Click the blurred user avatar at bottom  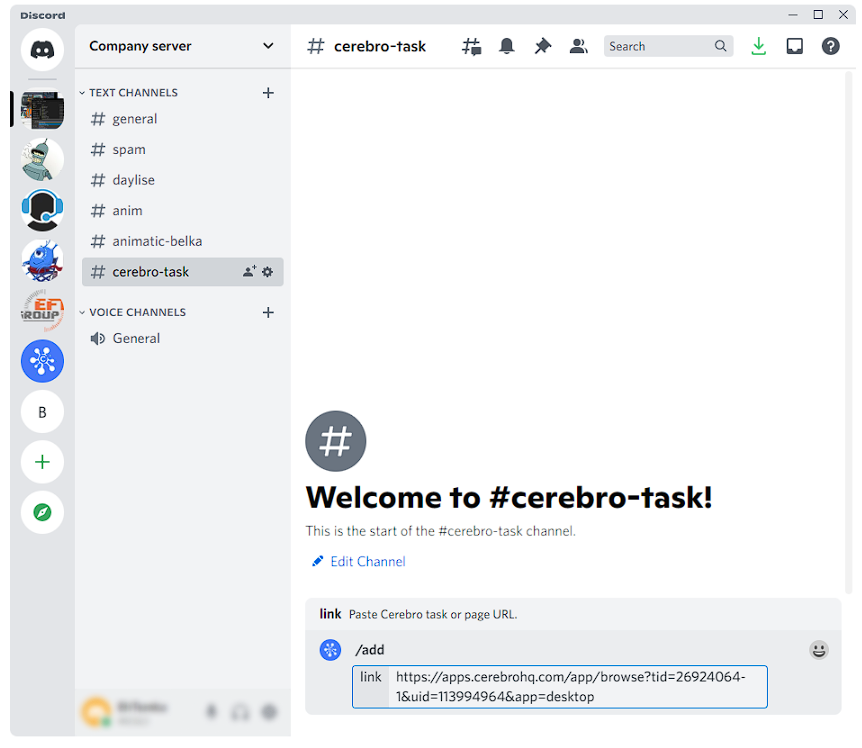(96, 712)
